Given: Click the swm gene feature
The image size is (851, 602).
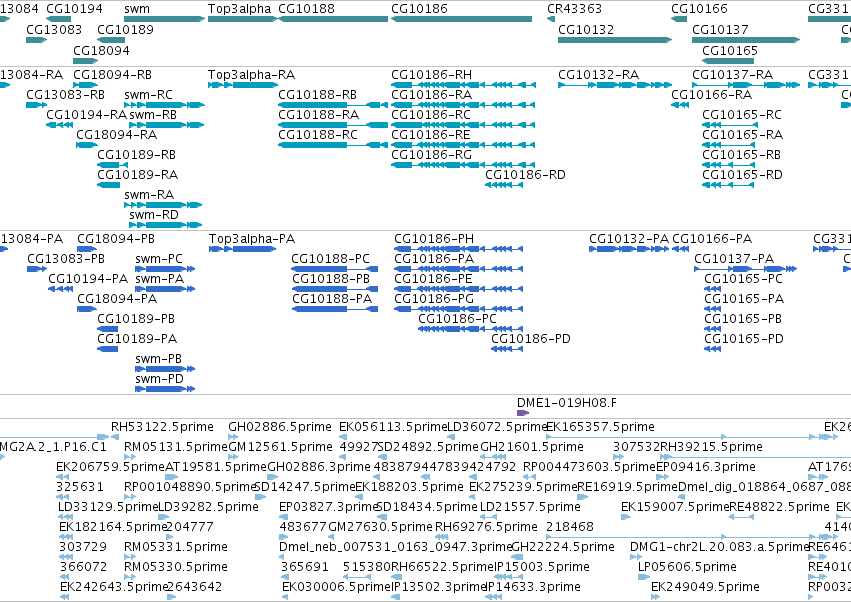Looking at the screenshot, I should (x=164, y=19).
